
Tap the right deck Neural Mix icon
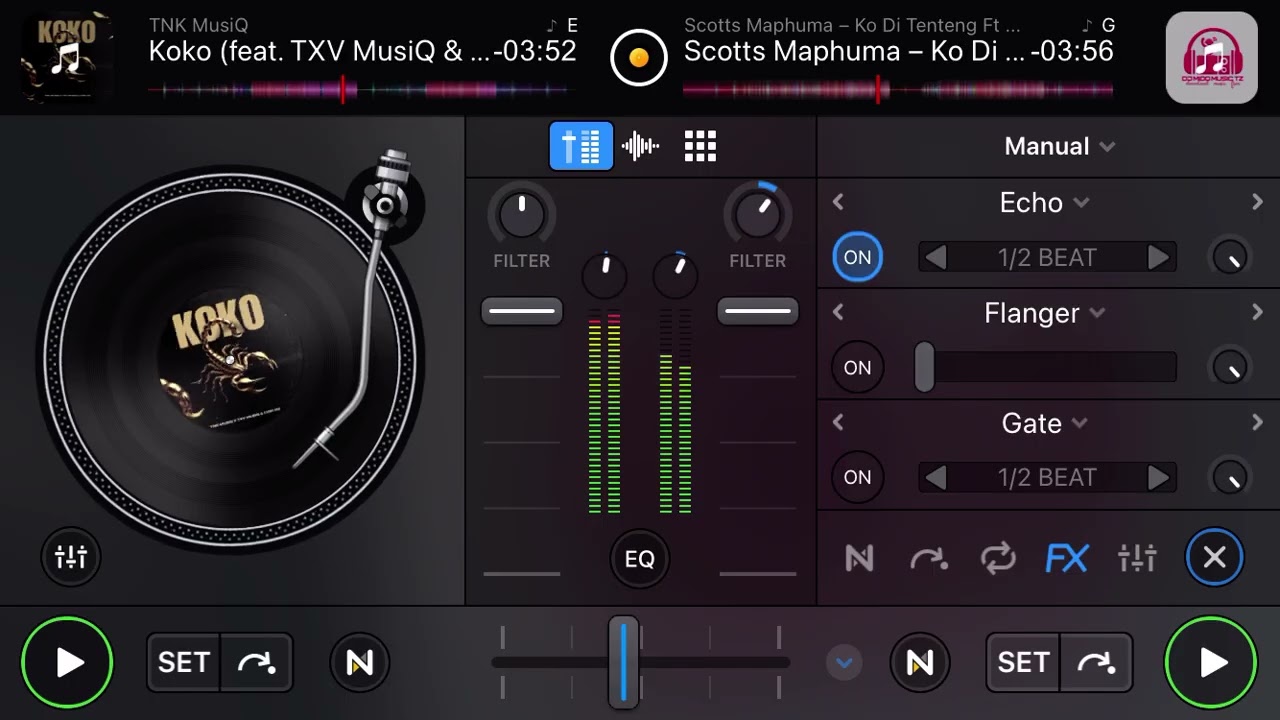click(920, 662)
